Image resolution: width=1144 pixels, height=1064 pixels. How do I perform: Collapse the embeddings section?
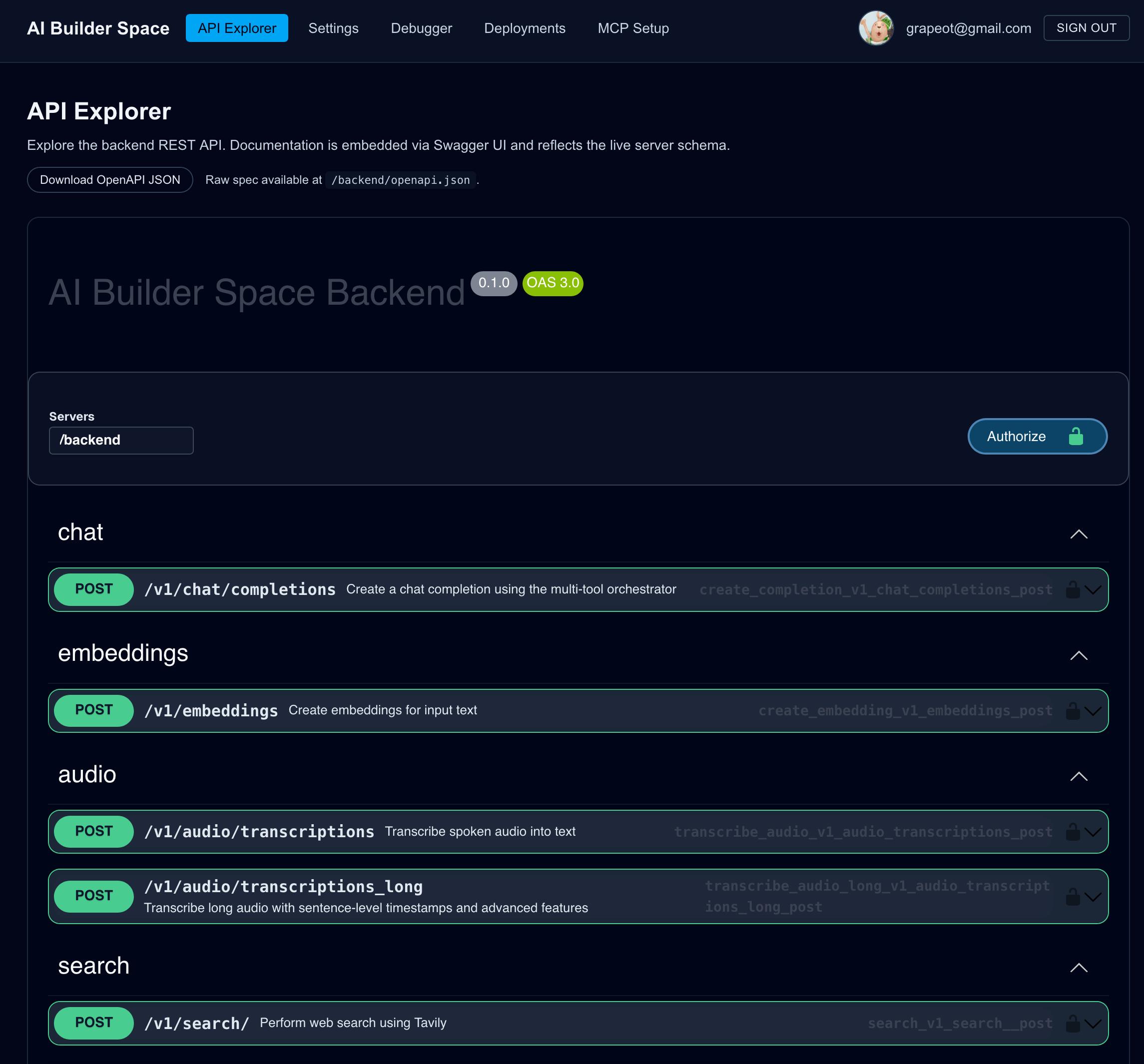click(1080, 656)
